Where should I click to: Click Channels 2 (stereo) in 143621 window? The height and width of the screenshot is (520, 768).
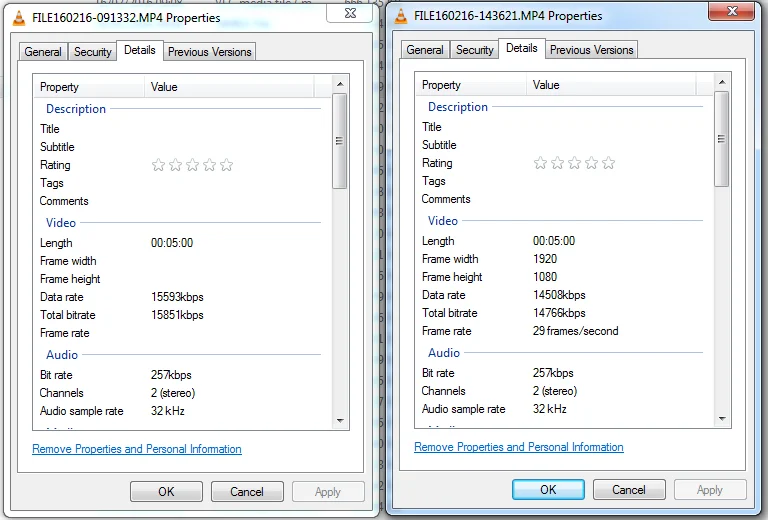555,391
